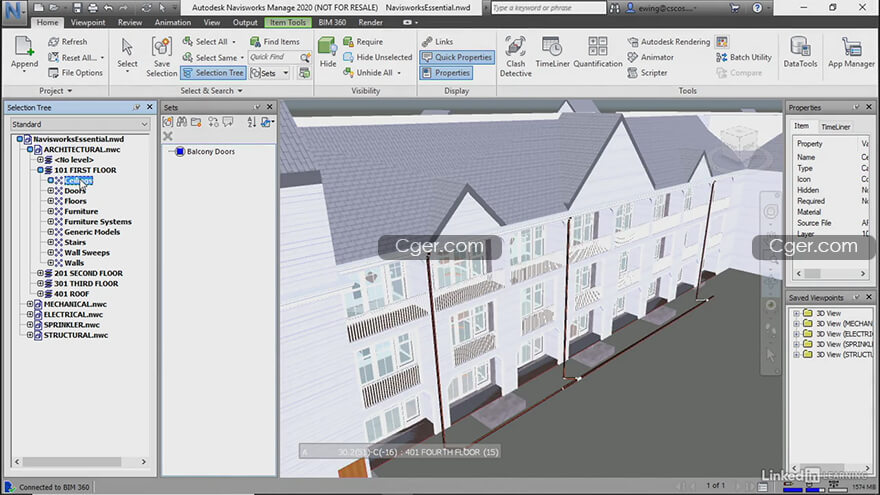Click the keyword search box in title bar

pos(548,8)
